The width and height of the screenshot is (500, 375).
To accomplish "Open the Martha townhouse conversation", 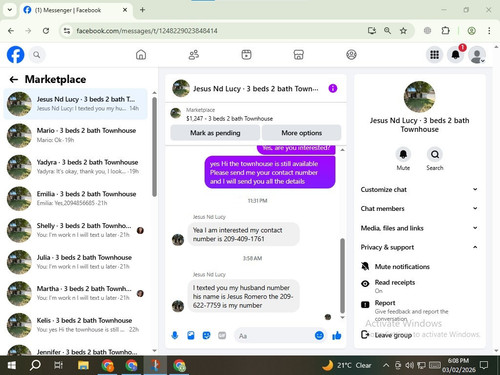I will [x=76, y=293].
